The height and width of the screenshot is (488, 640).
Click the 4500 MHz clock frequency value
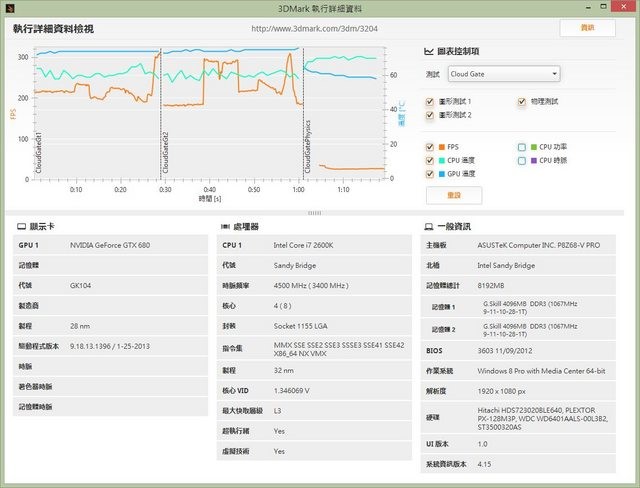pyautogui.click(x=311, y=286)
